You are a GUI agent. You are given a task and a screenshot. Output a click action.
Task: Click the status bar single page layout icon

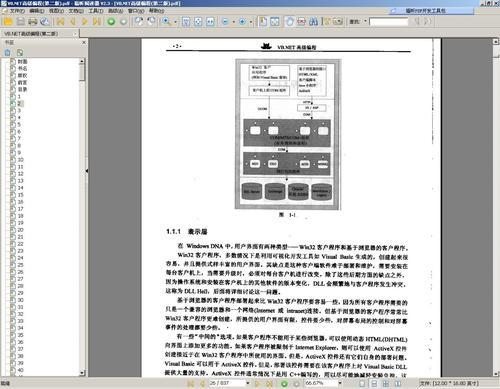362,384
